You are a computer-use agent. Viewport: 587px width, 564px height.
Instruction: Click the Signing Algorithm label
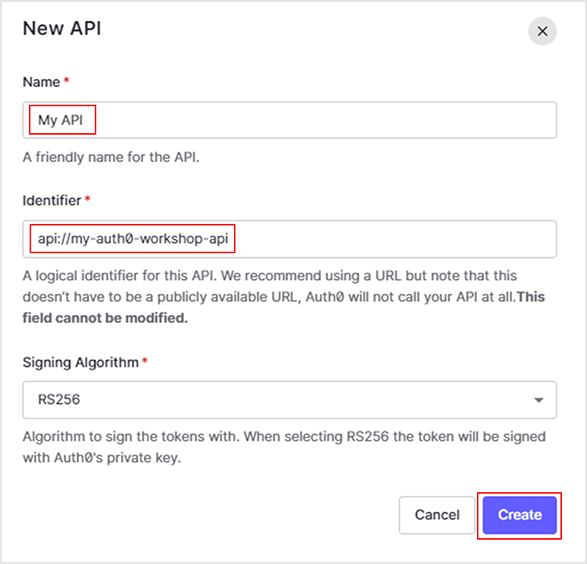tap(80, 362)
